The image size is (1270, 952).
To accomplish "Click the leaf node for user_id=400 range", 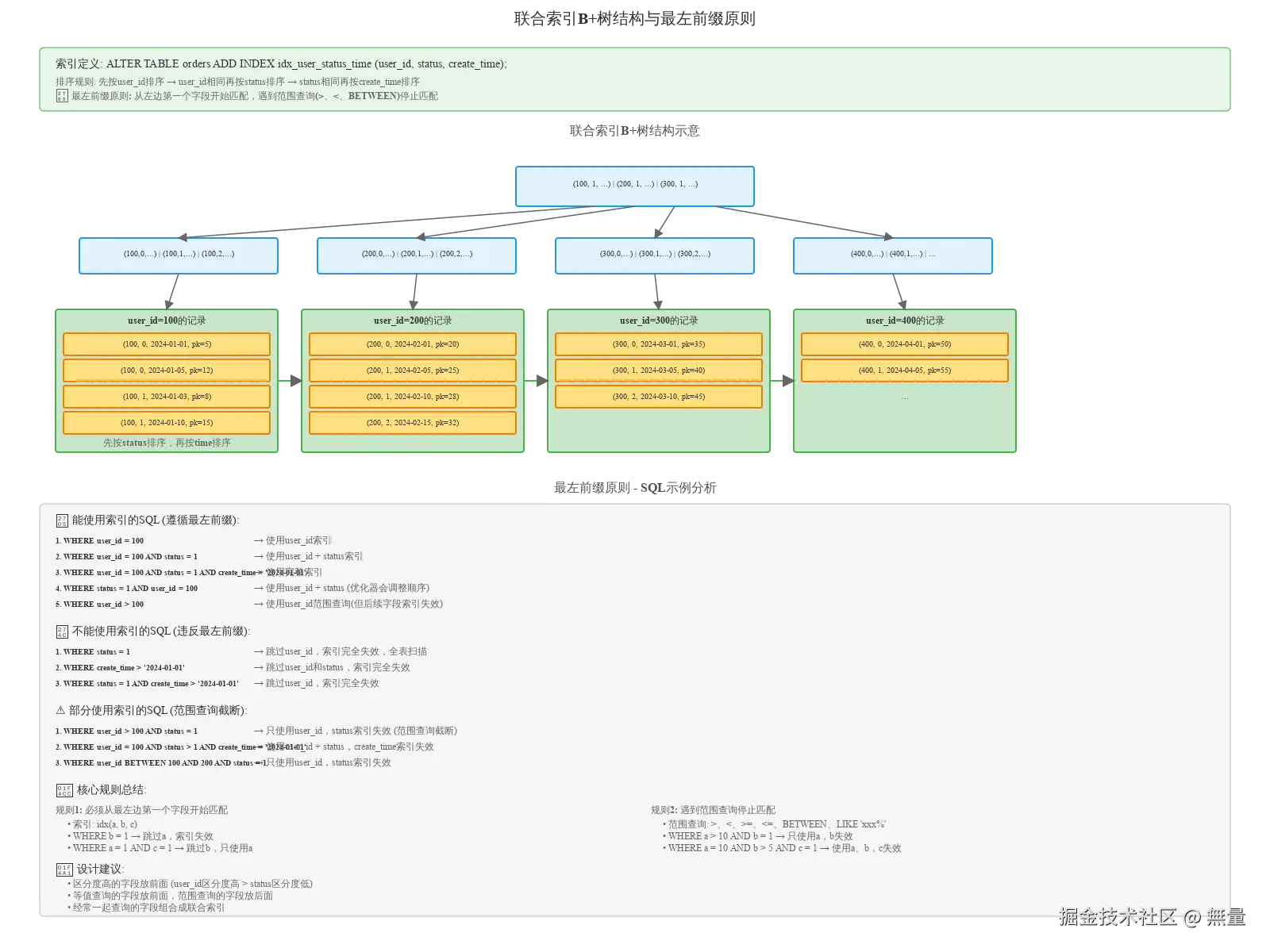I will tap(892, 255).
